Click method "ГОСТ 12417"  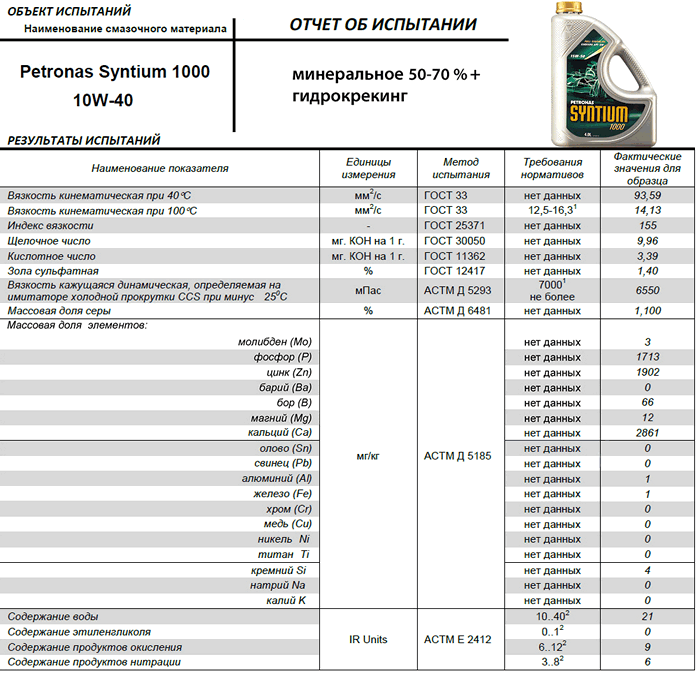(x=454, y=271)
